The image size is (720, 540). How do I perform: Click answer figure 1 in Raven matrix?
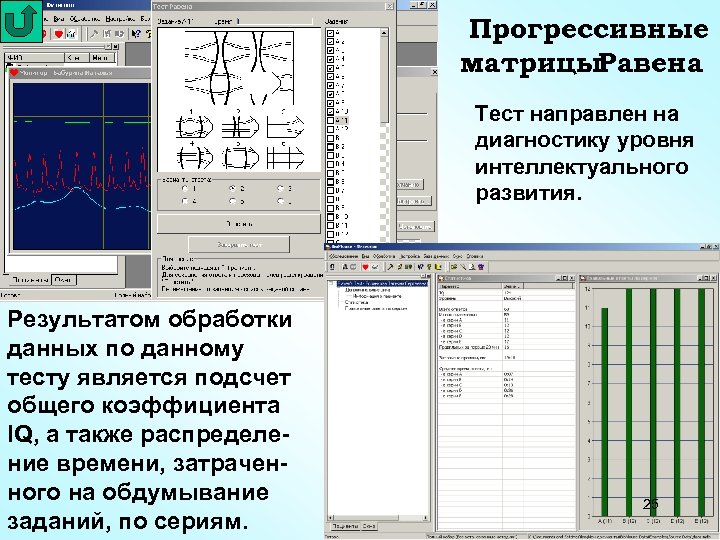click(x=194, y=126)
